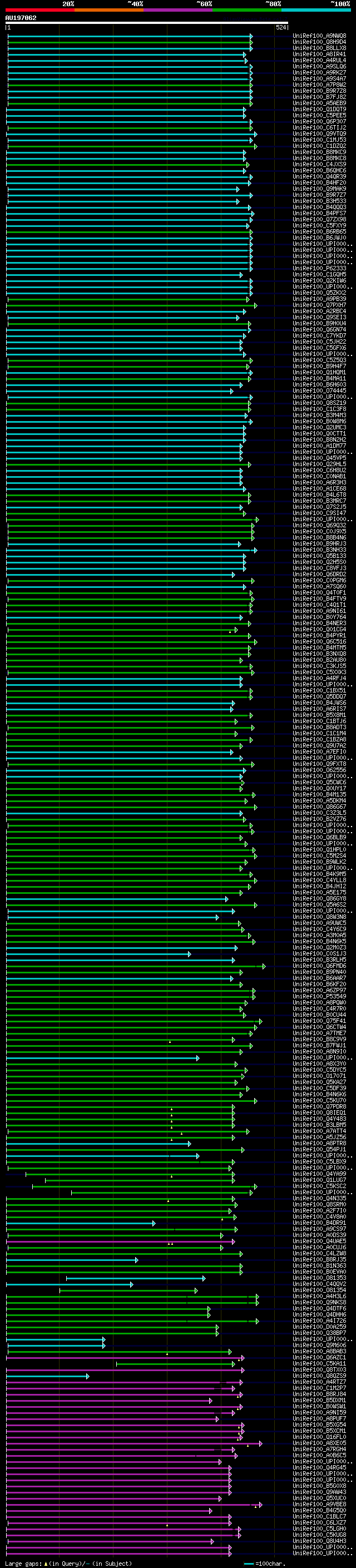Viewport: 356px width, 1568px height.
Task: Open hit UniRef100_A9NWQ8
Action: [319, 36]
